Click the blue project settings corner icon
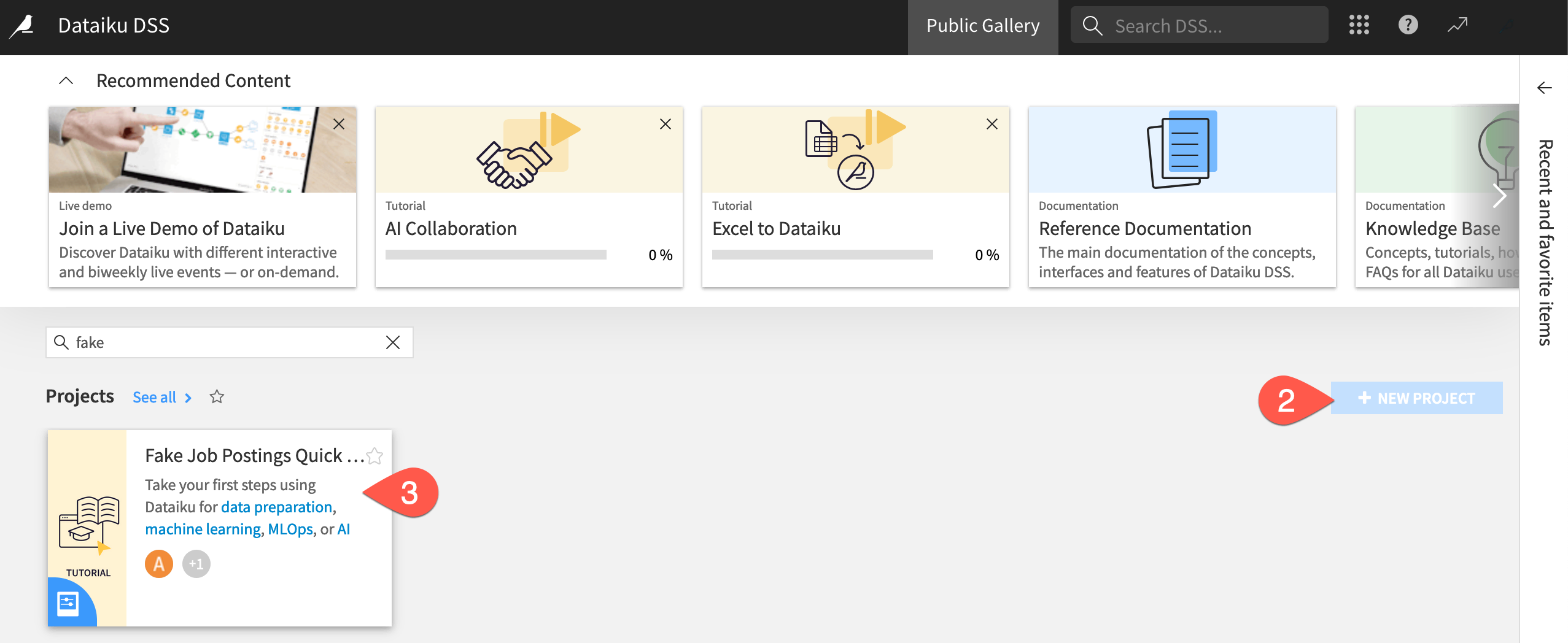This screenshot has width=1568, height=643. point(68,603)
